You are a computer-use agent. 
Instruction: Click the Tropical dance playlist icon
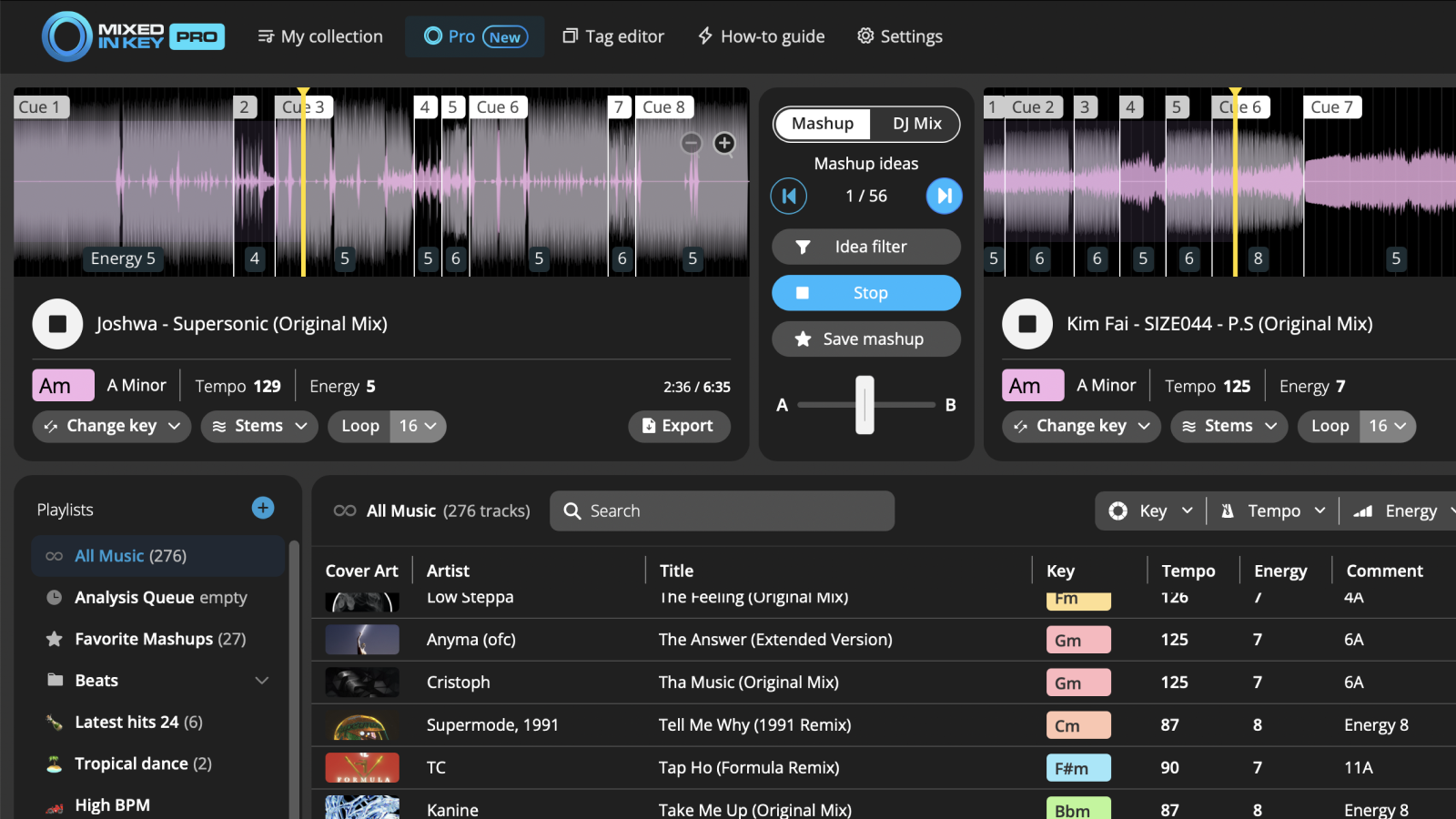coord(55,764)
